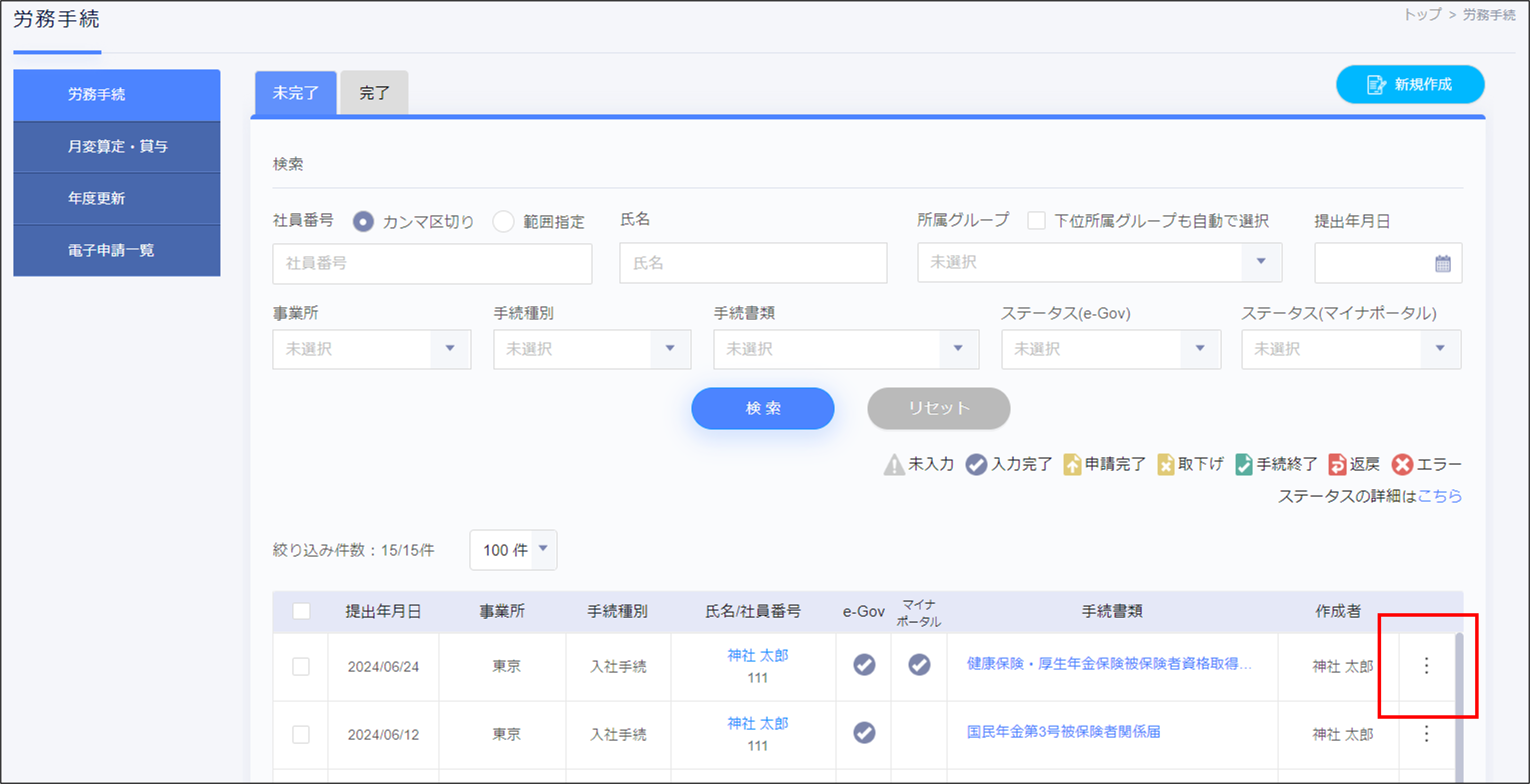Open the こちら status details link
Image resolution: width=1530 pixels, height=784 pixels.
(x=1440, y=496)
